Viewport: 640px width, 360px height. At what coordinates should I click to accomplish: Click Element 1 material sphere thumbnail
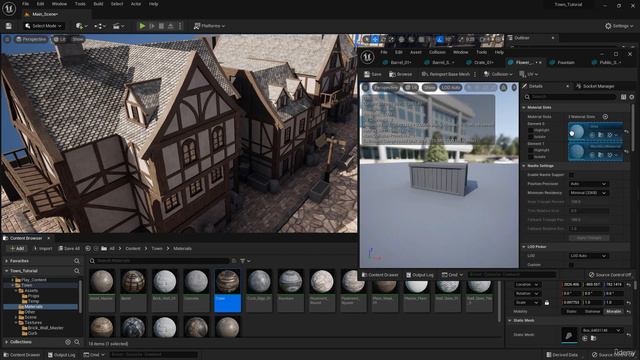(x=577, y=151)
